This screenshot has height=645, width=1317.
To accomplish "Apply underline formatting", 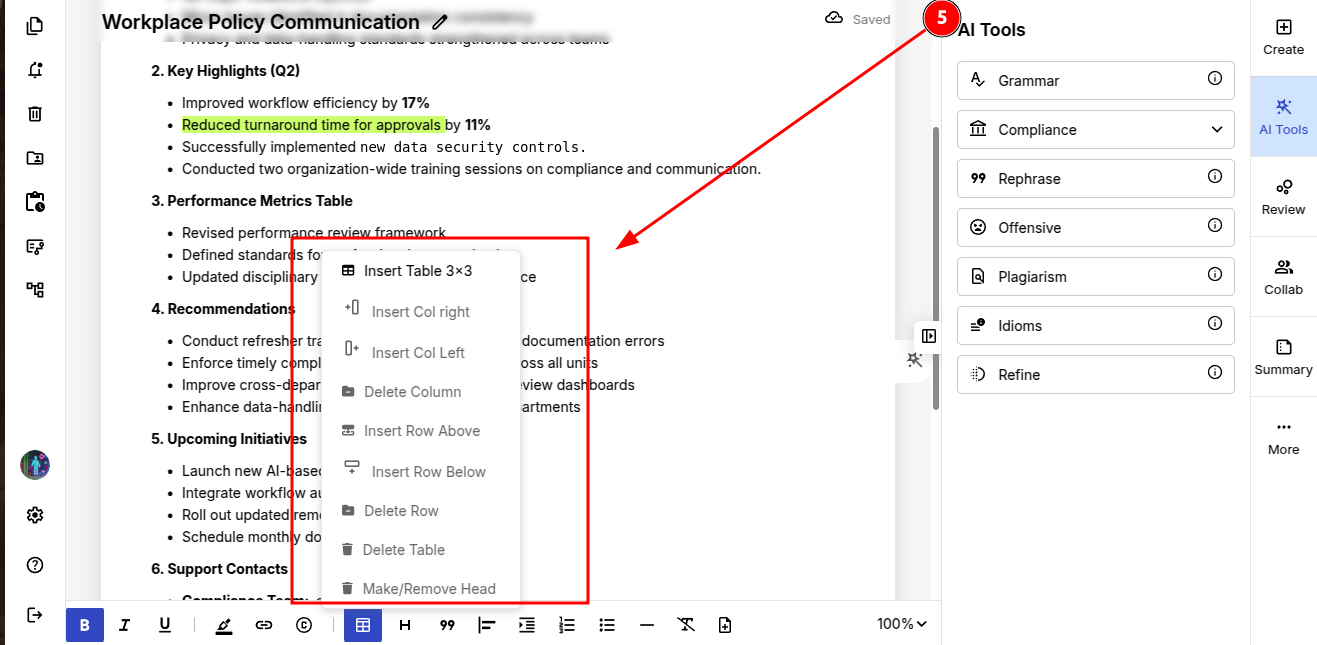I will 164,624.
